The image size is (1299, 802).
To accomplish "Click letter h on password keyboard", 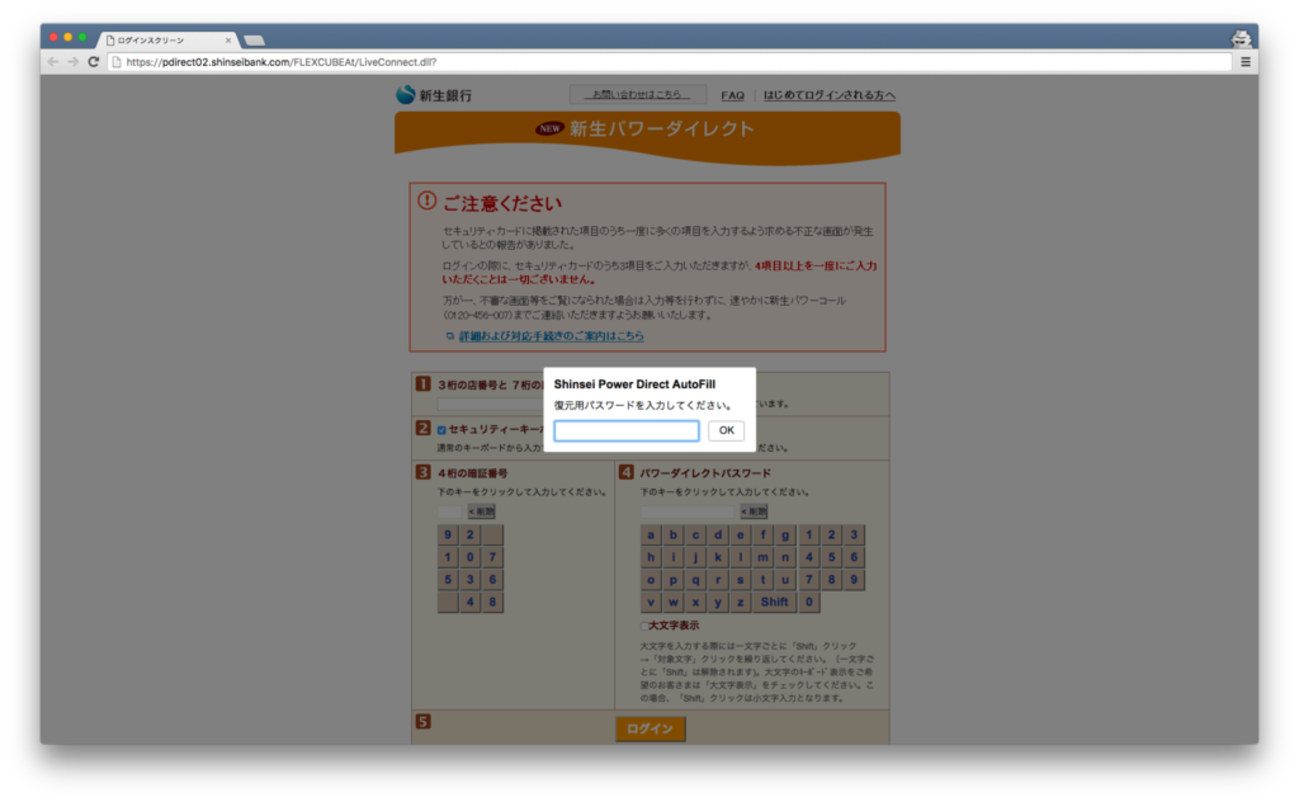I will [x=651, y=557].
